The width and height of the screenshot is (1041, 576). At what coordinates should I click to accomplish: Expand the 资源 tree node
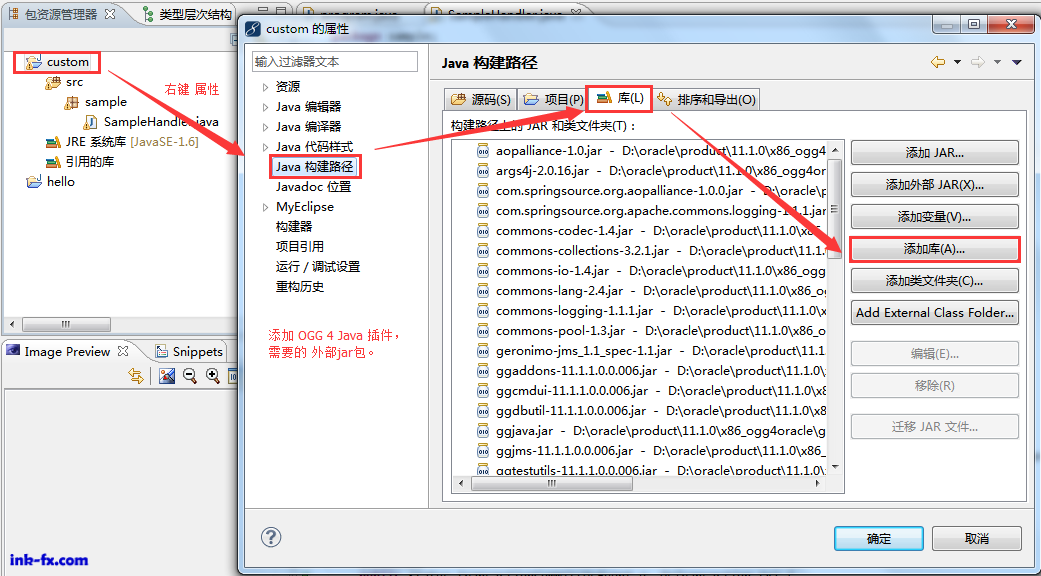pos(265,87)
